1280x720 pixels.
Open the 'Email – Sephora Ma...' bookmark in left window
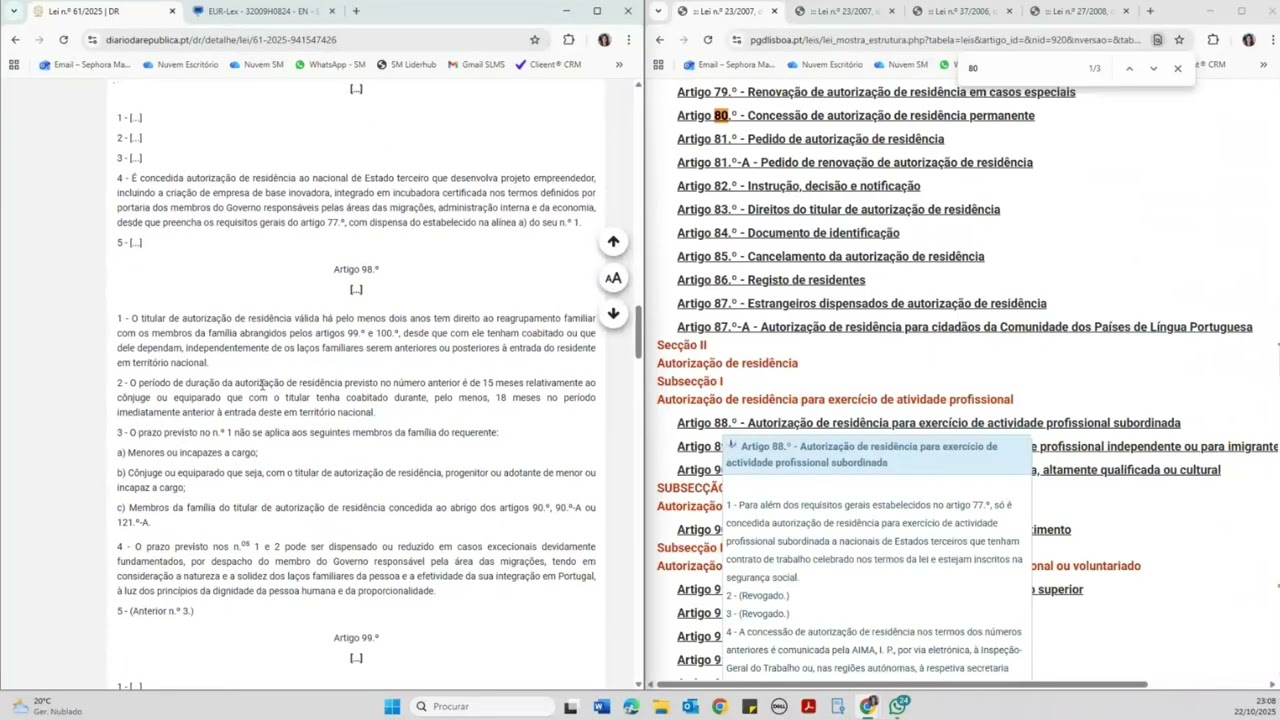click(x=85, y=65)
